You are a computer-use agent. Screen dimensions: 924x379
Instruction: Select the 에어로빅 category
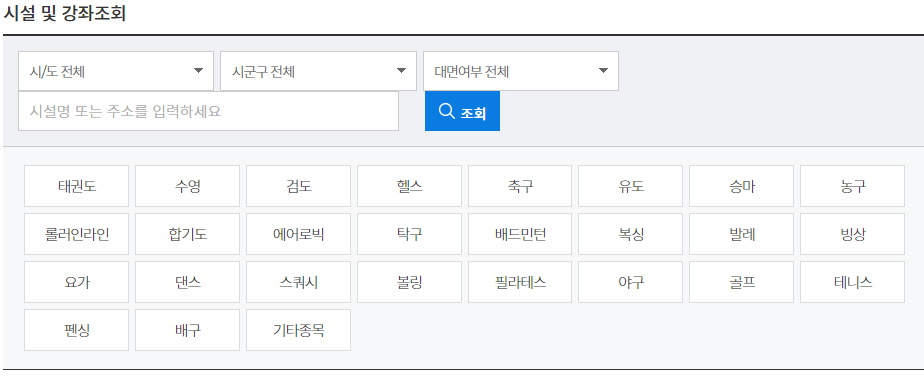pyautogui.click(x=298, y=234)
